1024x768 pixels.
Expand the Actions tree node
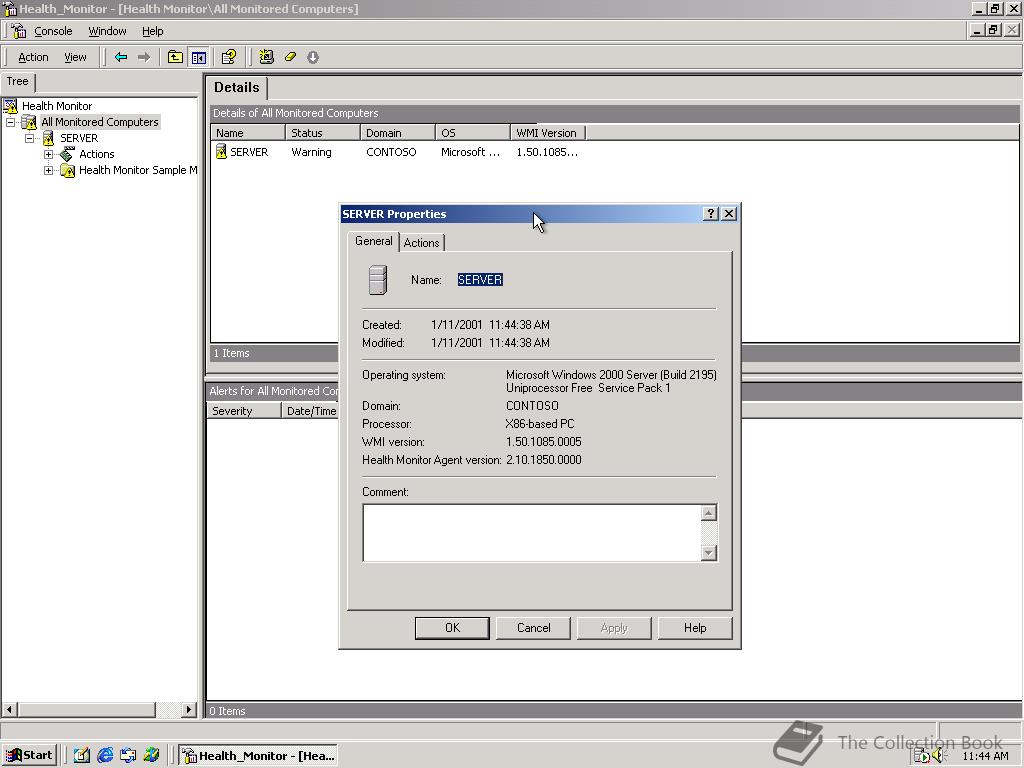(x=48, y=154)
